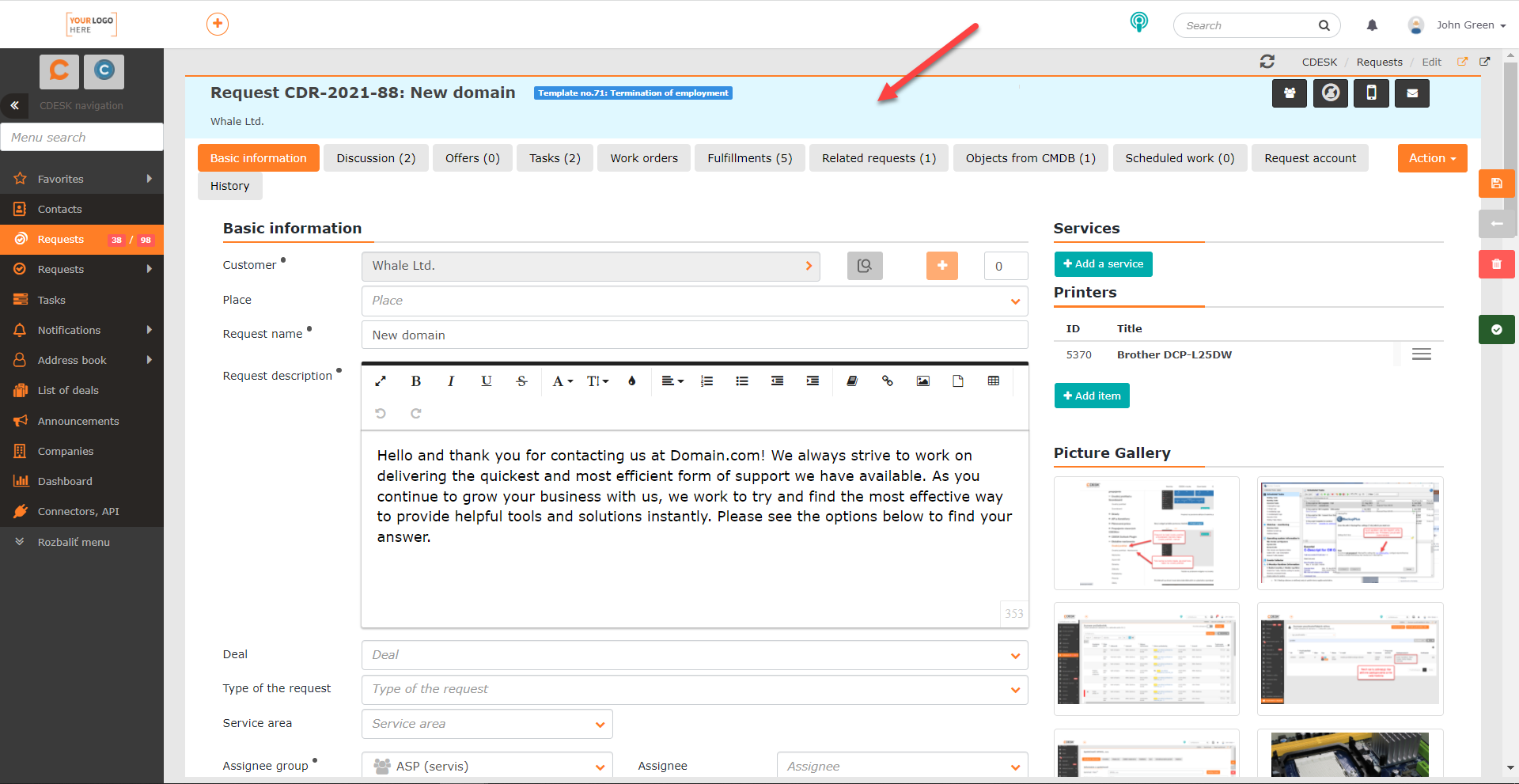Image resolution: width=1519 pixels, height=784 pixels.
Task: Open the Action dropdown button
Action: (x=1432, y=158)
